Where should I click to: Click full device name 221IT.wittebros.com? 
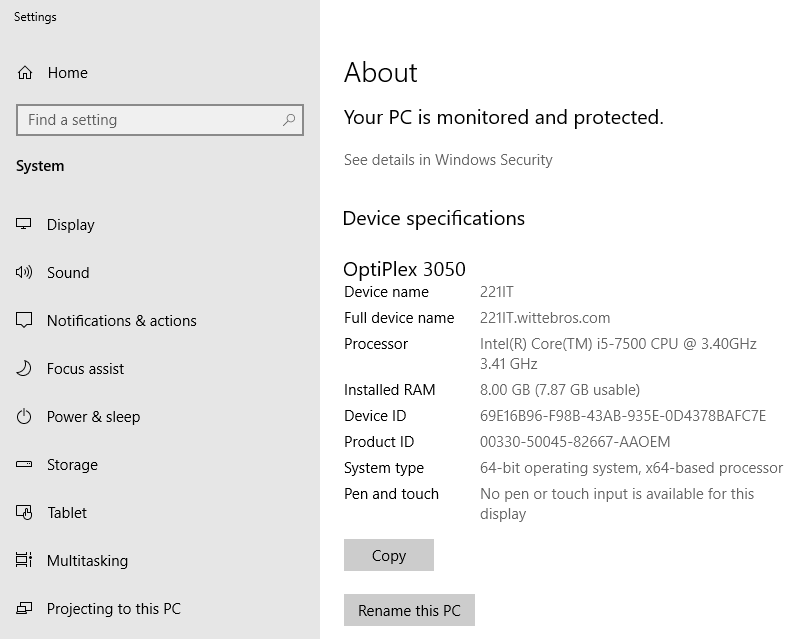[545, 317]
